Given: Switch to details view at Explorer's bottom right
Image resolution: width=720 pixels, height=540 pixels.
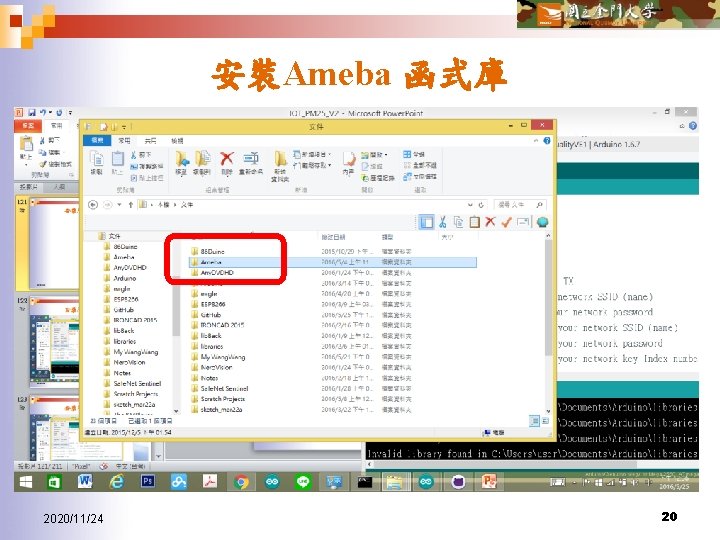Looking at the screenshot, I should tap(534, 421).
